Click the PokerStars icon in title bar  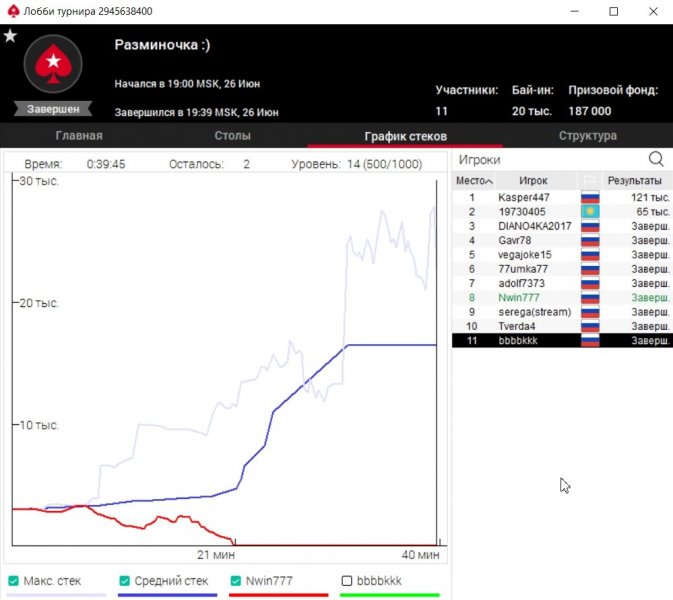coord(12,11)
